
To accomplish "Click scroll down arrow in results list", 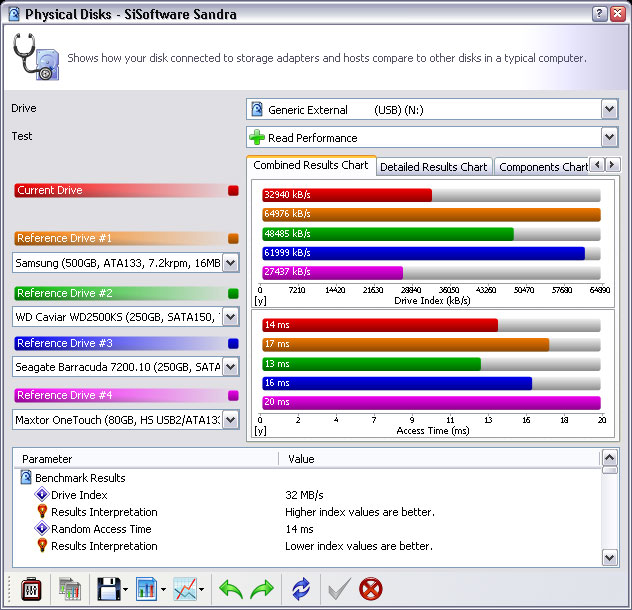I will click(x=609, y=558).
